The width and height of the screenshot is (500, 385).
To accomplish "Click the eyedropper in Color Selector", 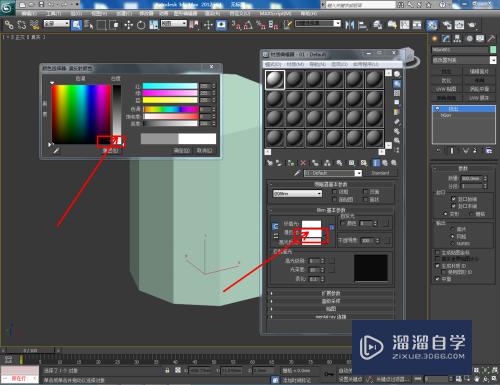I will pos(56,151).
